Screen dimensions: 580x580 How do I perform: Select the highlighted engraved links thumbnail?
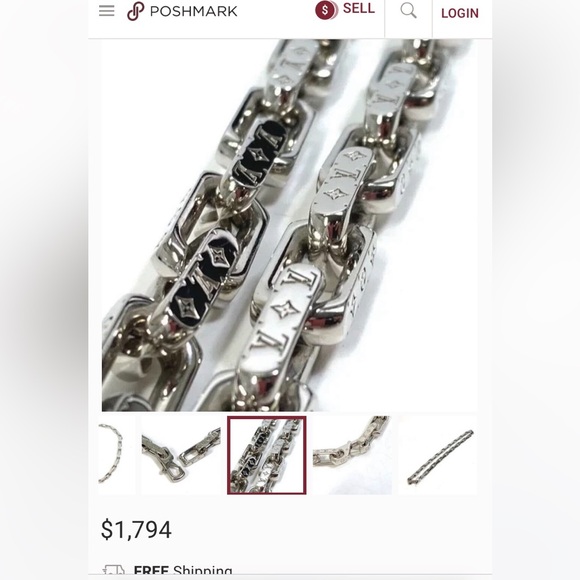267,455
